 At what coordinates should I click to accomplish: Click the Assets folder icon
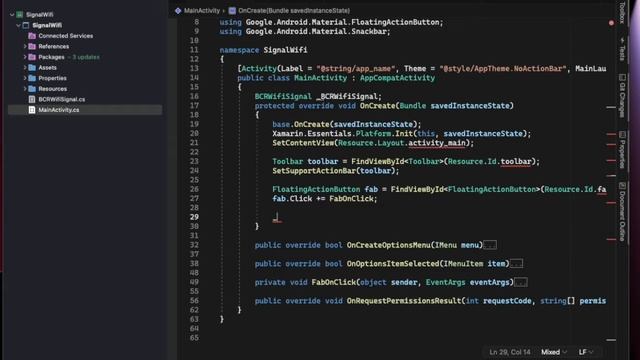coord(32,68)
